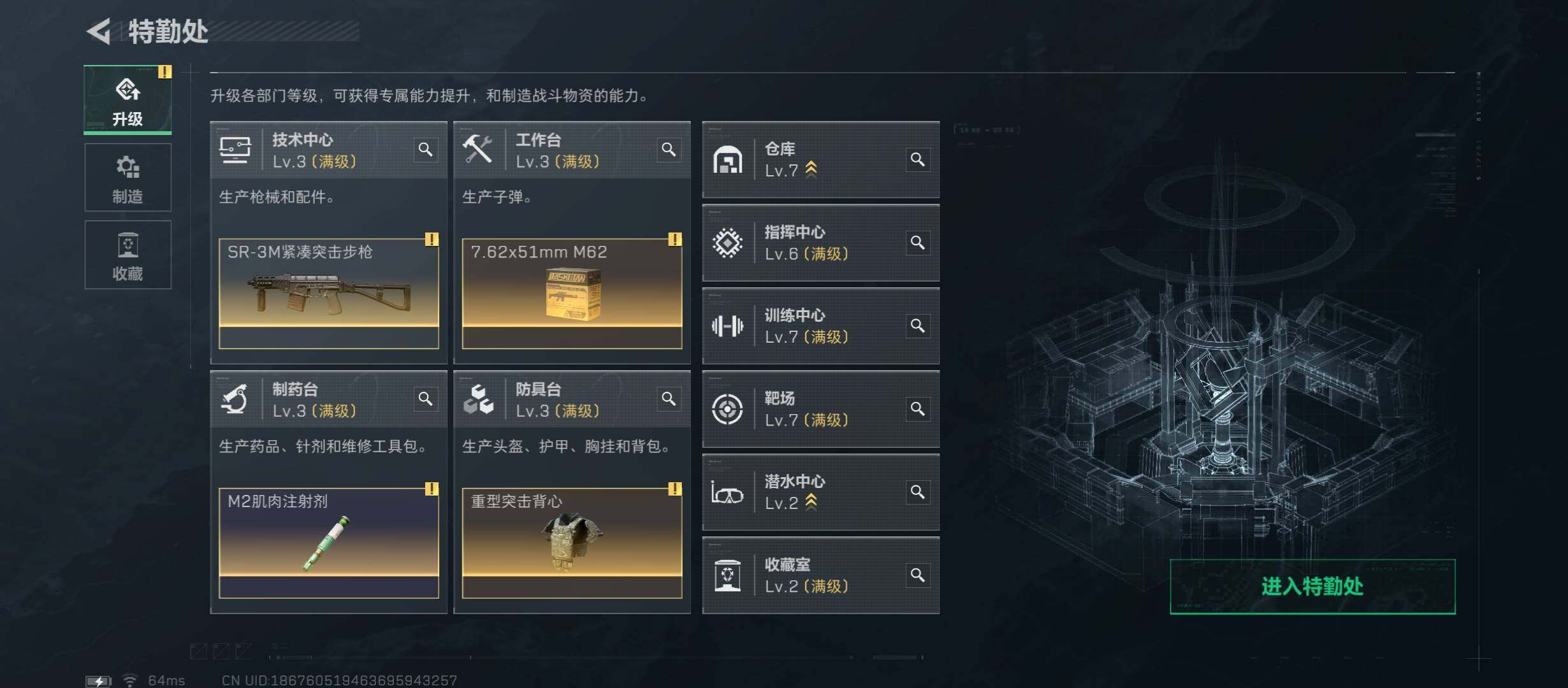Click the magnifier next to 指挥中心

918,243
